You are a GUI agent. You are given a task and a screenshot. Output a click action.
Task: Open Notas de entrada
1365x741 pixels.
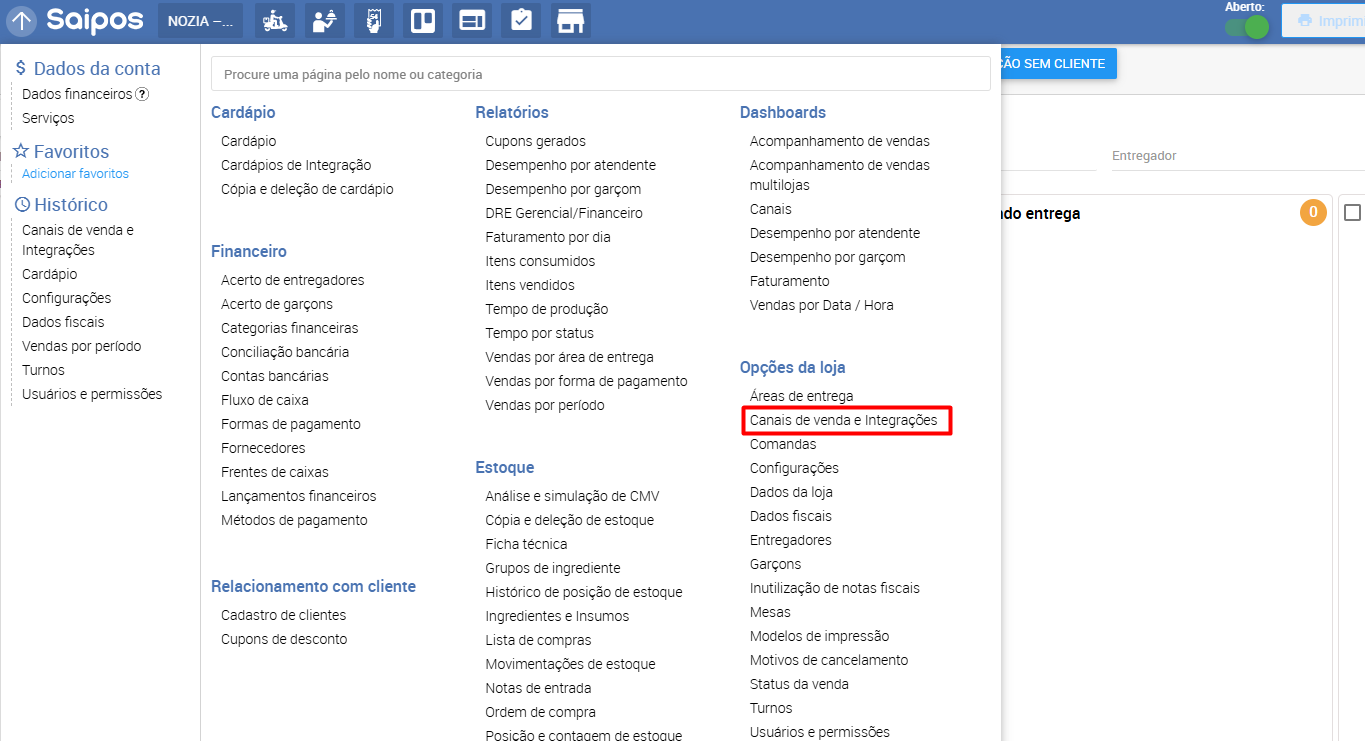pyautogui.click(x=538, y=688)
